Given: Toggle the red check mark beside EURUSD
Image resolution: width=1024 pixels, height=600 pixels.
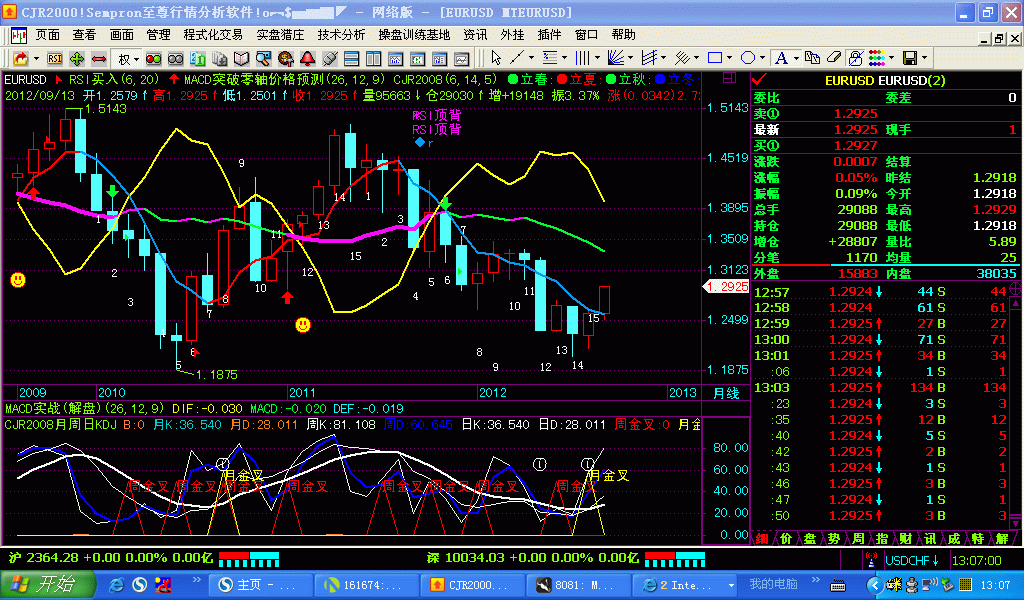Looking at the screenshot, I should point(759,80).
